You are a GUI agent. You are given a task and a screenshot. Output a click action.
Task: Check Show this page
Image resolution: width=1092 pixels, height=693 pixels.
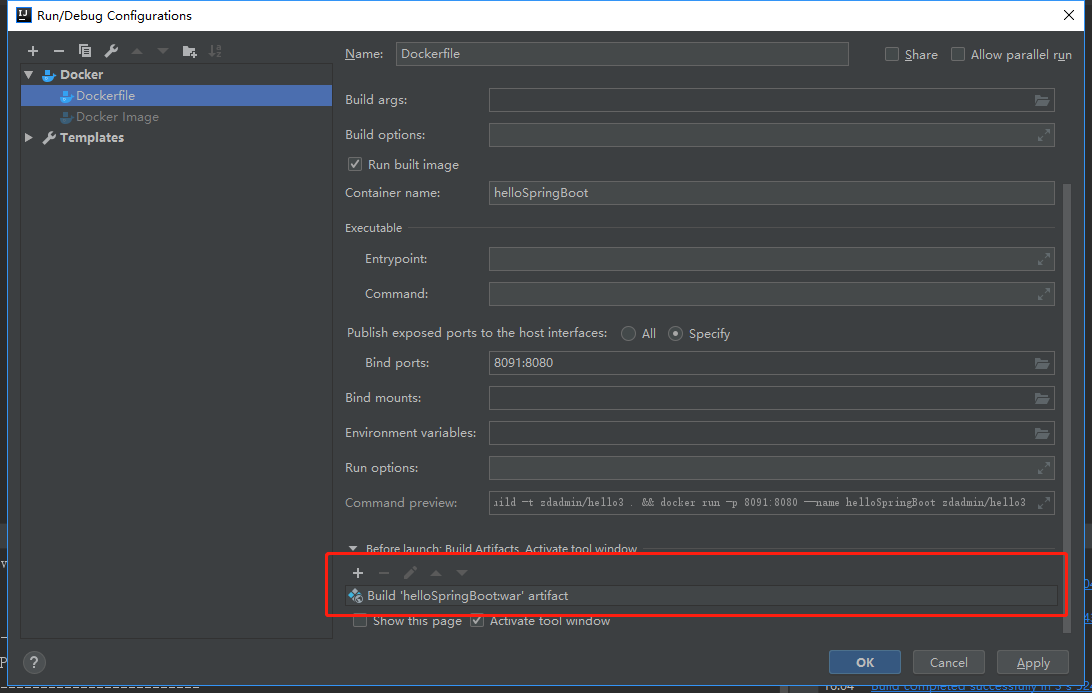coord(360,621)
